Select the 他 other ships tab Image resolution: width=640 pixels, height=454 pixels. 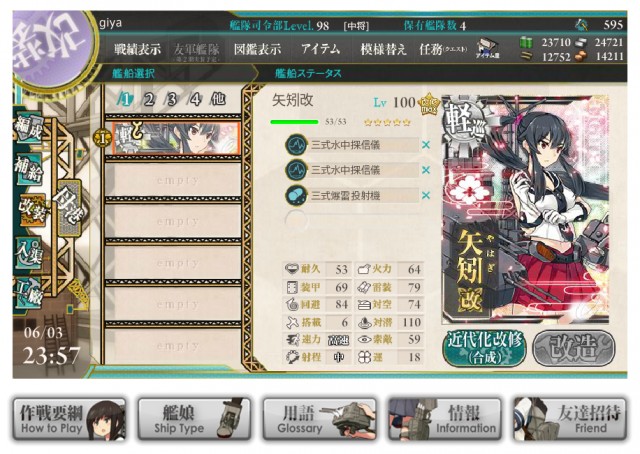[218, 99]
